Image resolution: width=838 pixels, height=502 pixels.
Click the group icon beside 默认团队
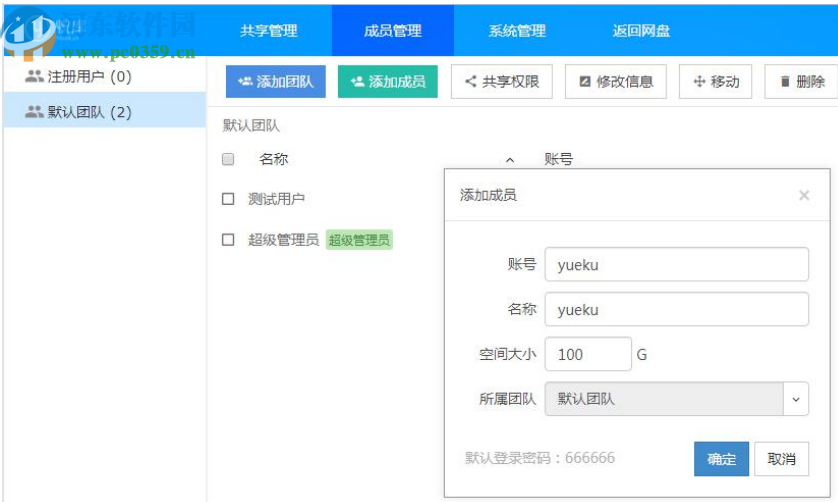point(34,112)
